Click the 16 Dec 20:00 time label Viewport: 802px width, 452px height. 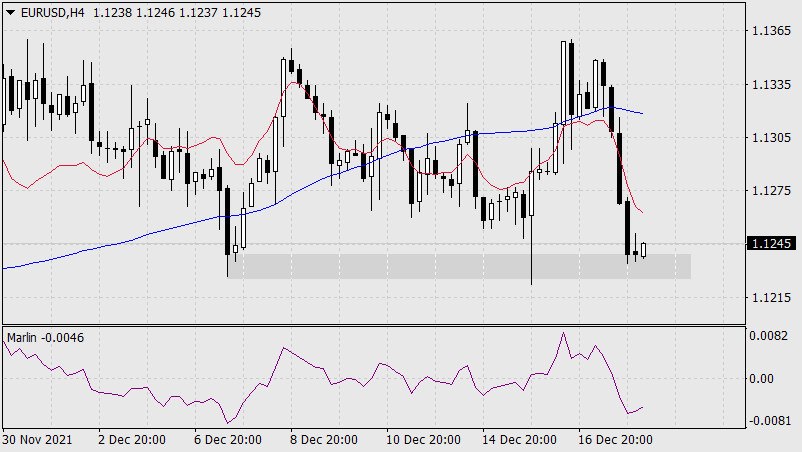[x=615, y=440]
